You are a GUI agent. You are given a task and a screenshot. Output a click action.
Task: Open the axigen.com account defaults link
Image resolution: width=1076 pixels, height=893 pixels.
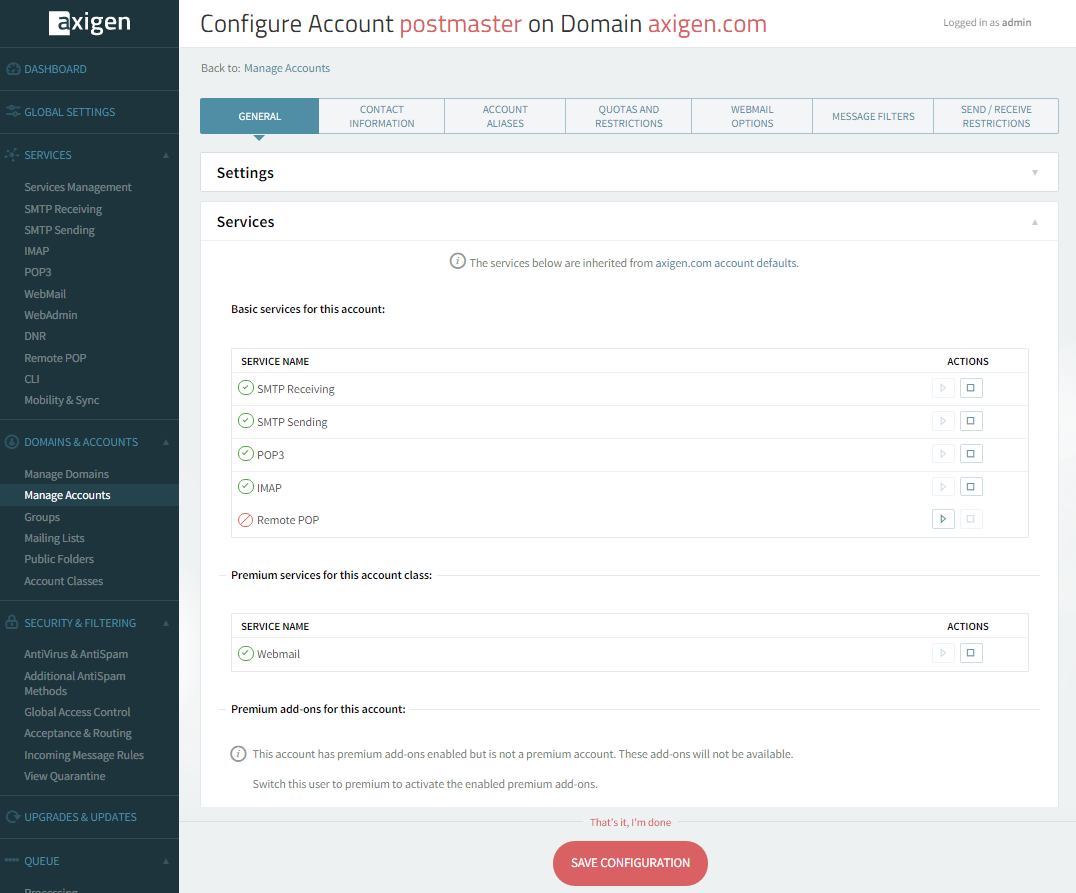pyautogui.click(x=726, y=263)
